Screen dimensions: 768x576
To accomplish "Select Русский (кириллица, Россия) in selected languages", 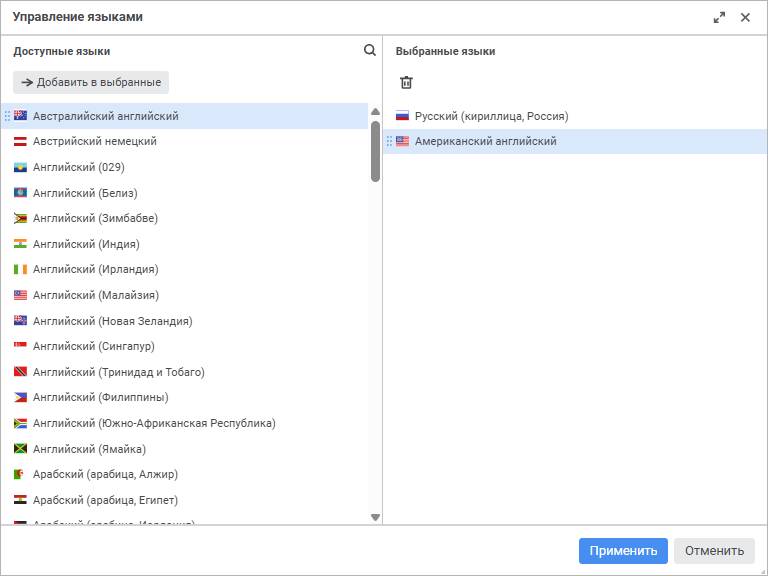I will [x=575, y=116].
